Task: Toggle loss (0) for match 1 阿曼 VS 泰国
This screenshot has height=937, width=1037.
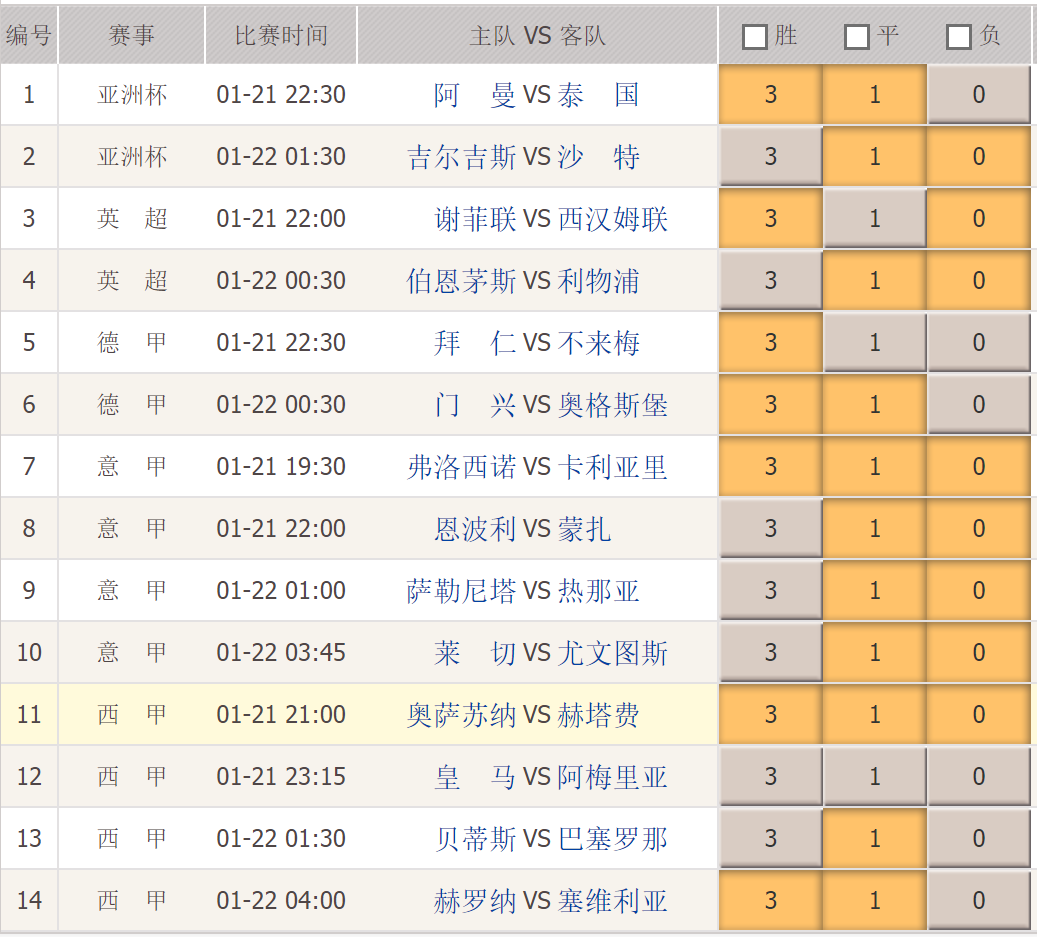Action: point(979,95)
